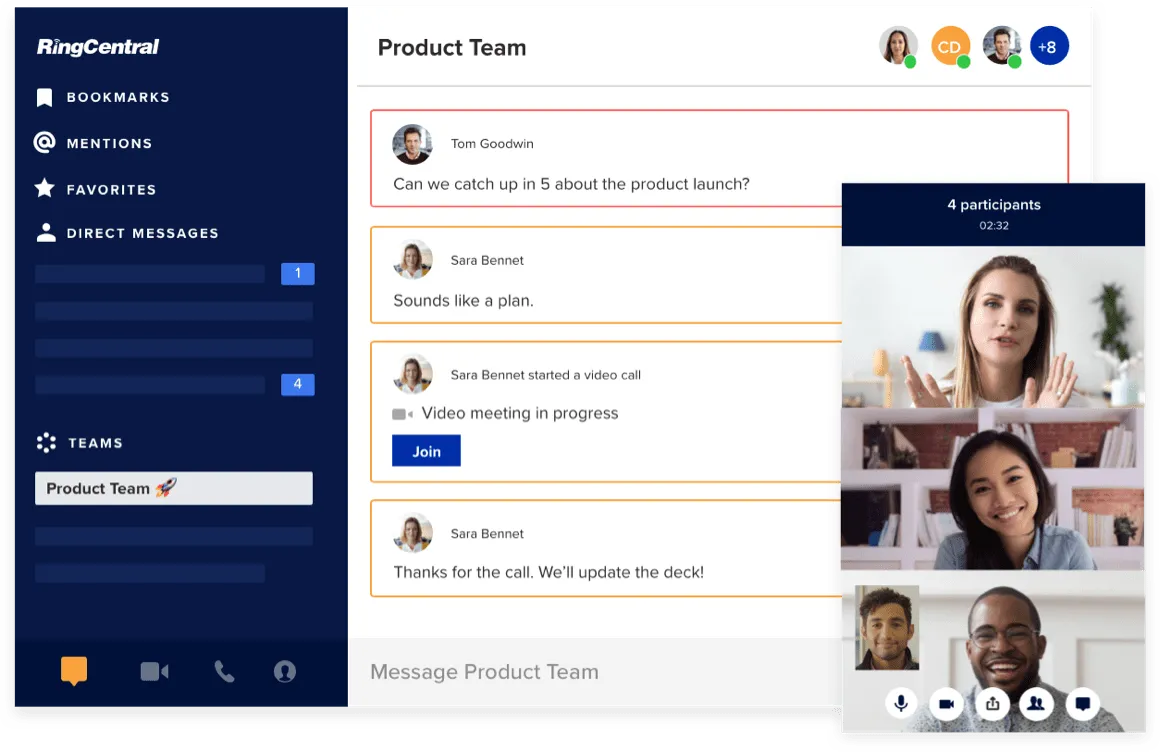The image size is (1160, 752).
Task: Open the profile icon in bottom bar
Action: [285, 672]
